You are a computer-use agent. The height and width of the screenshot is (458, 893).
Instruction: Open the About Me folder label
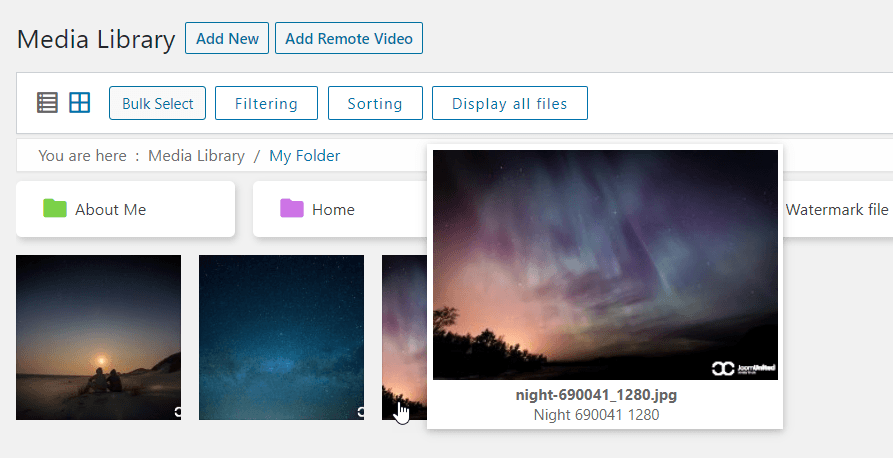110,210
